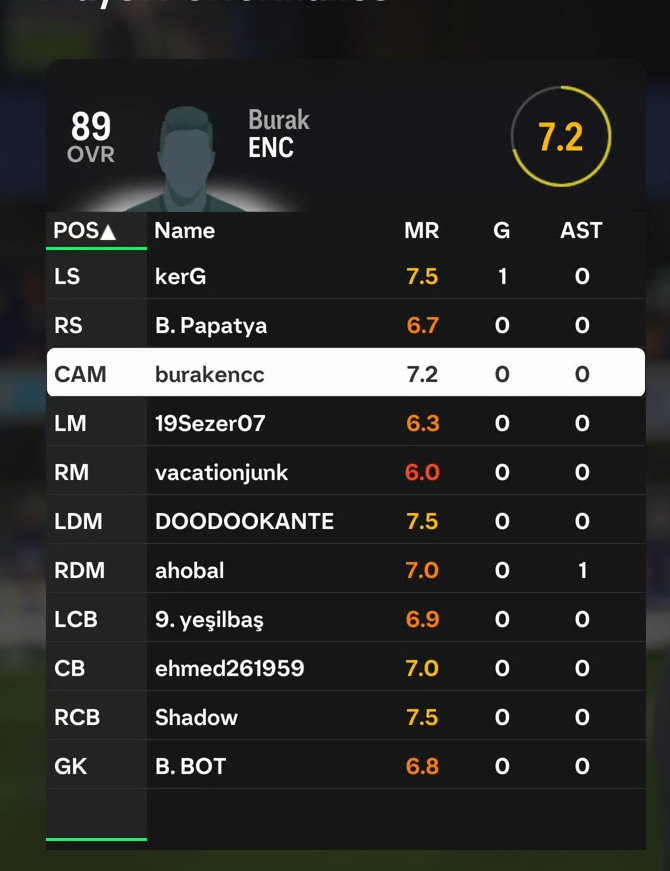Sort by the G goals column
The height and width of the screenshot is (871, 670).
pyautogui.click(x=501, y=231)
